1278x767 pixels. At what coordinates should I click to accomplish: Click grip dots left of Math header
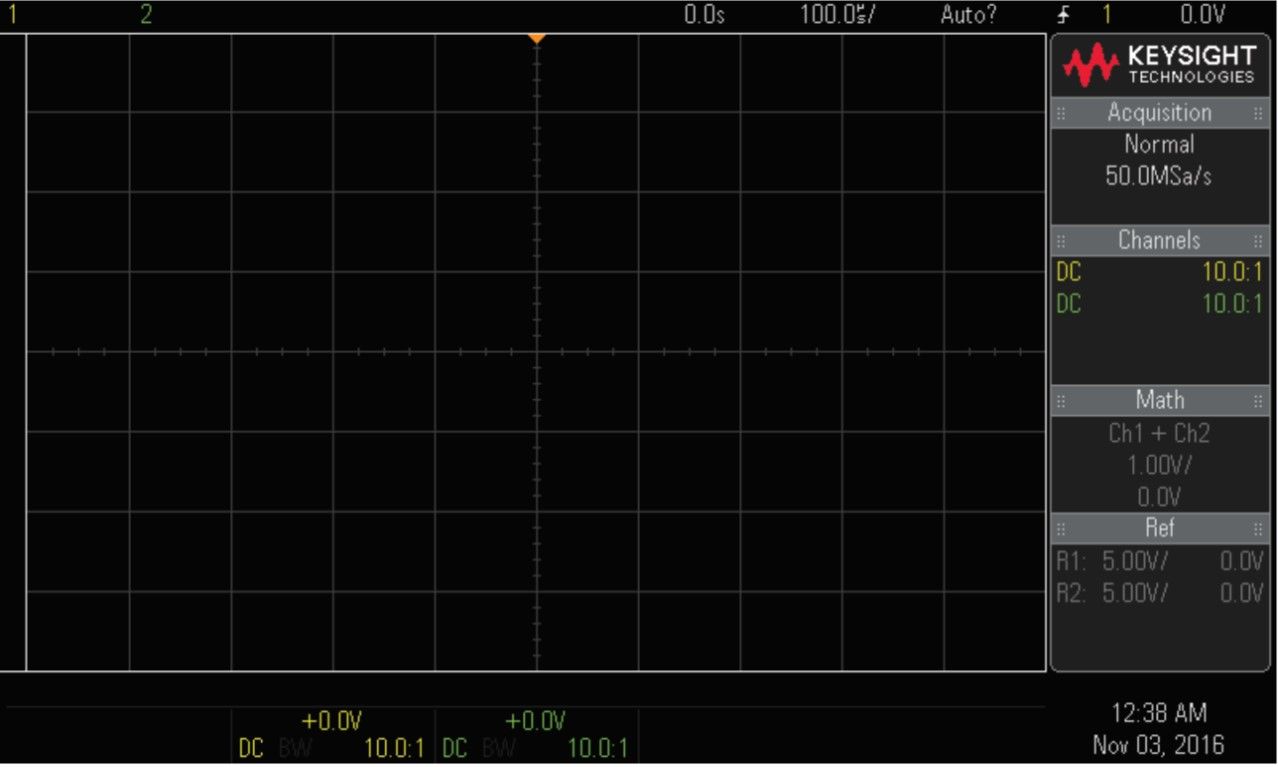1061,401
